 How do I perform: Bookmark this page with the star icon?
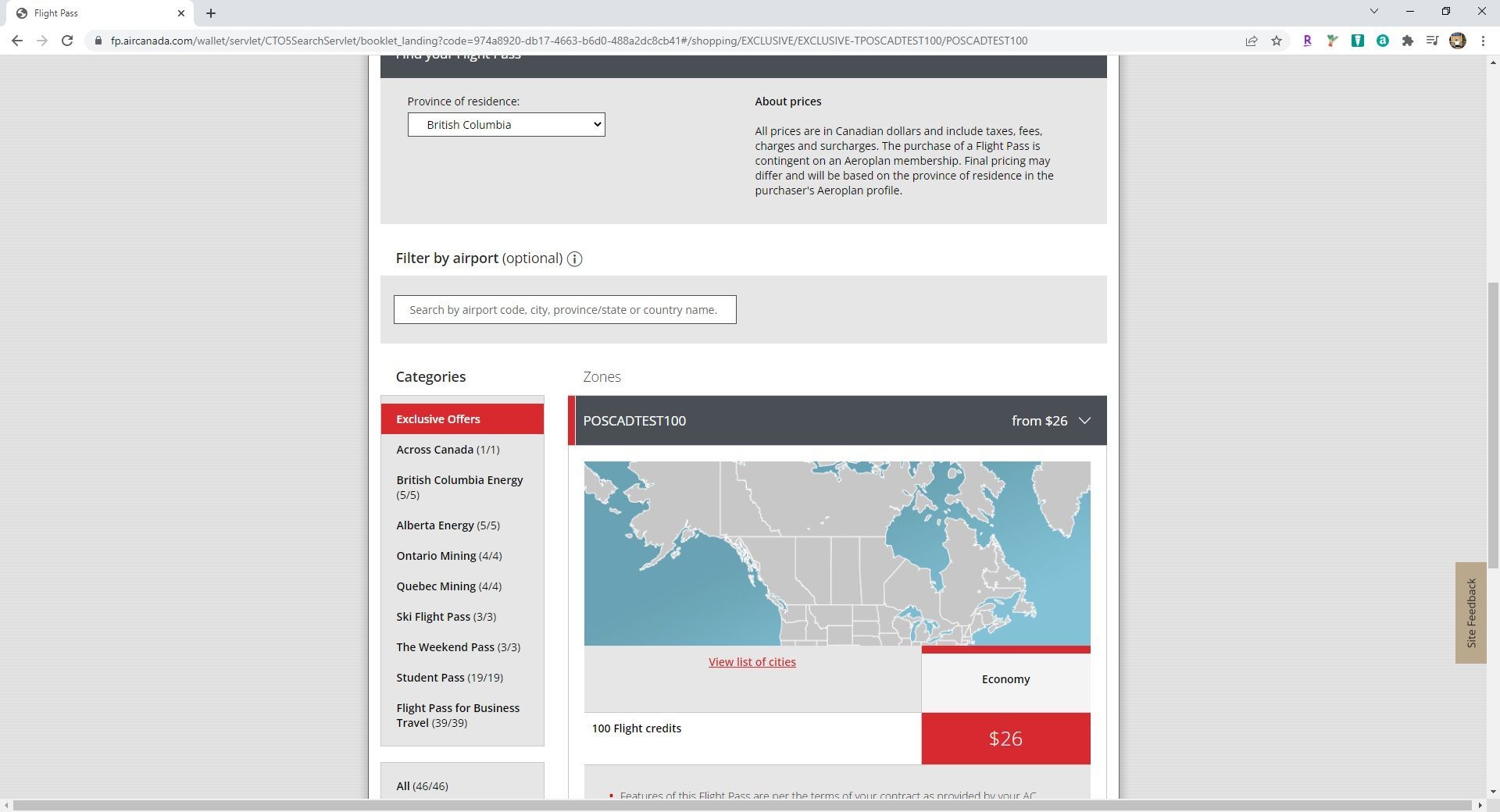1277,41
